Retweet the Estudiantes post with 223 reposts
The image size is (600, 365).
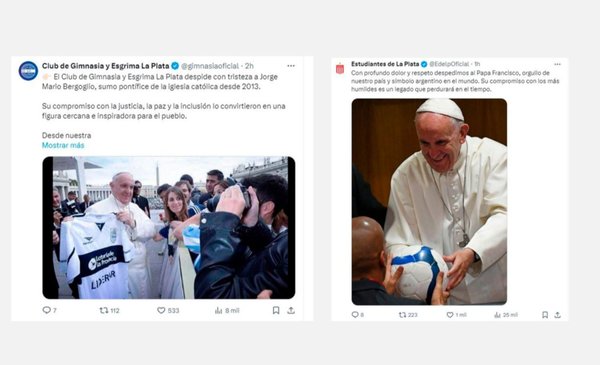402,315
